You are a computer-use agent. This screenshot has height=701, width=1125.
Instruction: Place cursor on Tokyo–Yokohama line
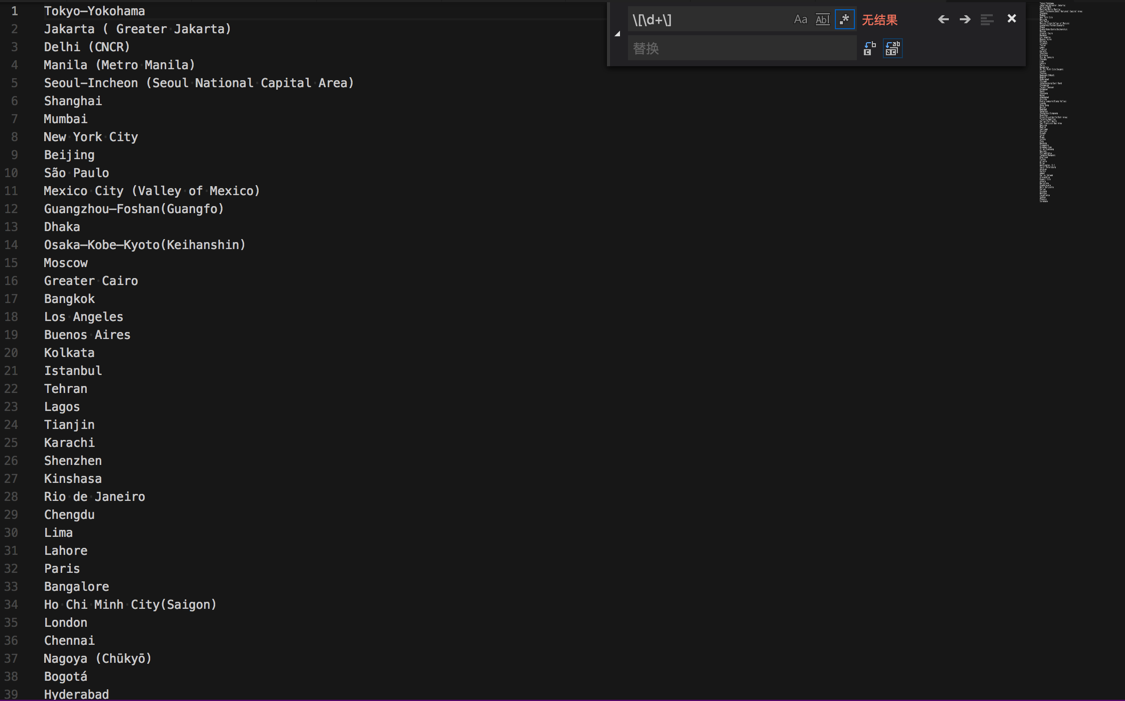tap(94, 11)
